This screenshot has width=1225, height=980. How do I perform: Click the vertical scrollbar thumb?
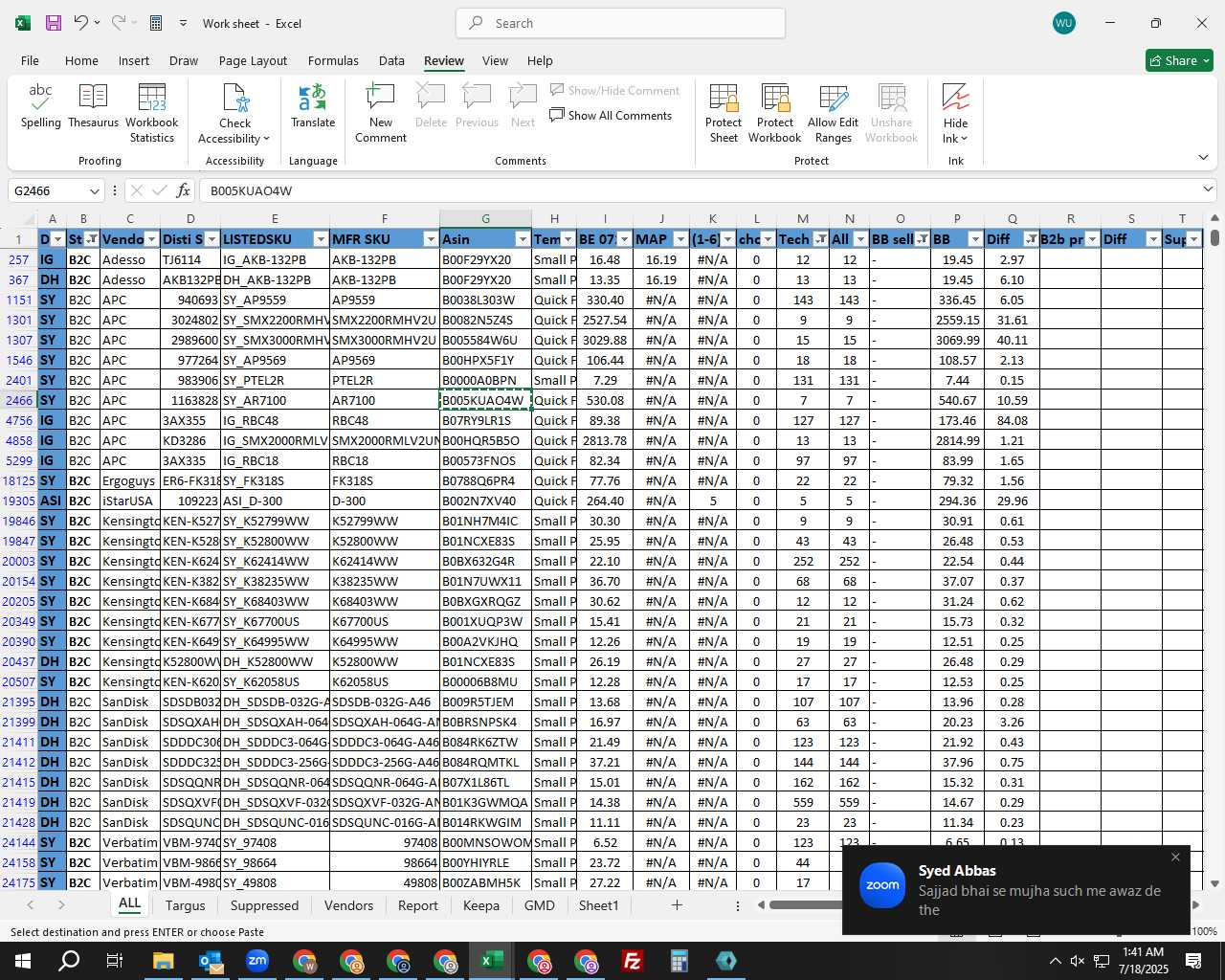pyautogui.click(x=1214, y=237)
